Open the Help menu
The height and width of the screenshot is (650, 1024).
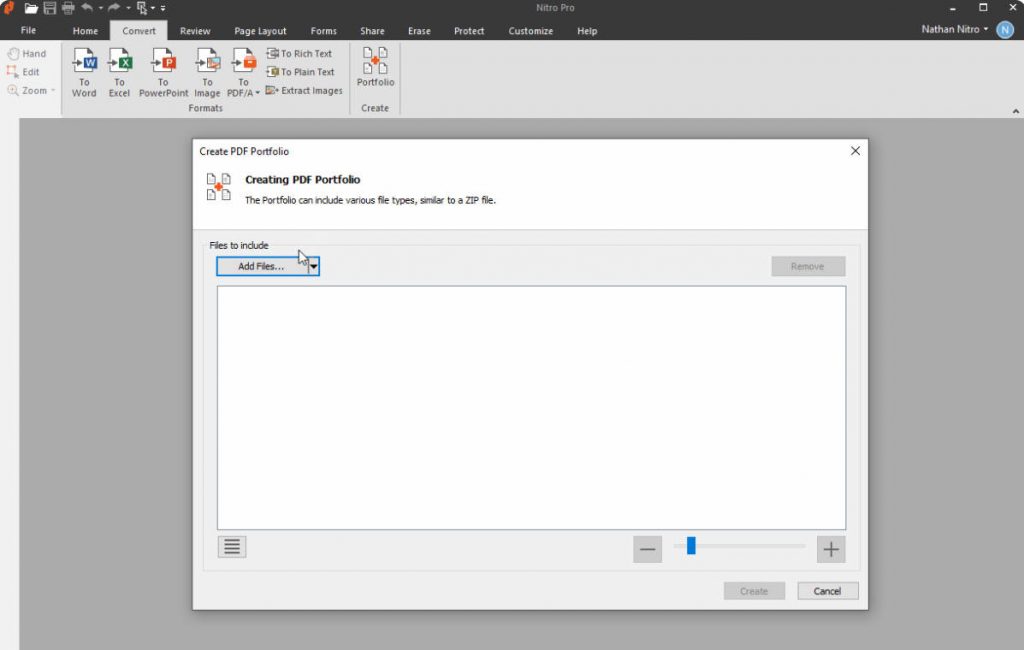(x=587, y=31)
